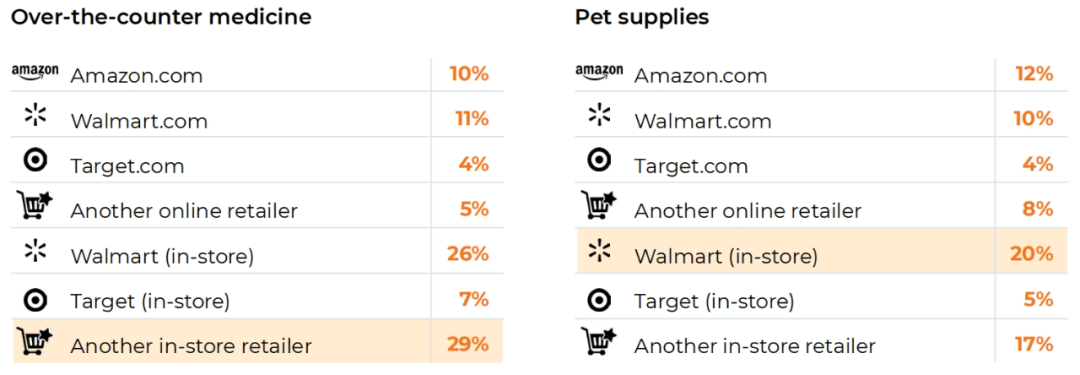Viewport: 1080px width, 375px height.
Task: Click cart icon for Another in-store retailer in Pet supplies
Action: [598, 341]
